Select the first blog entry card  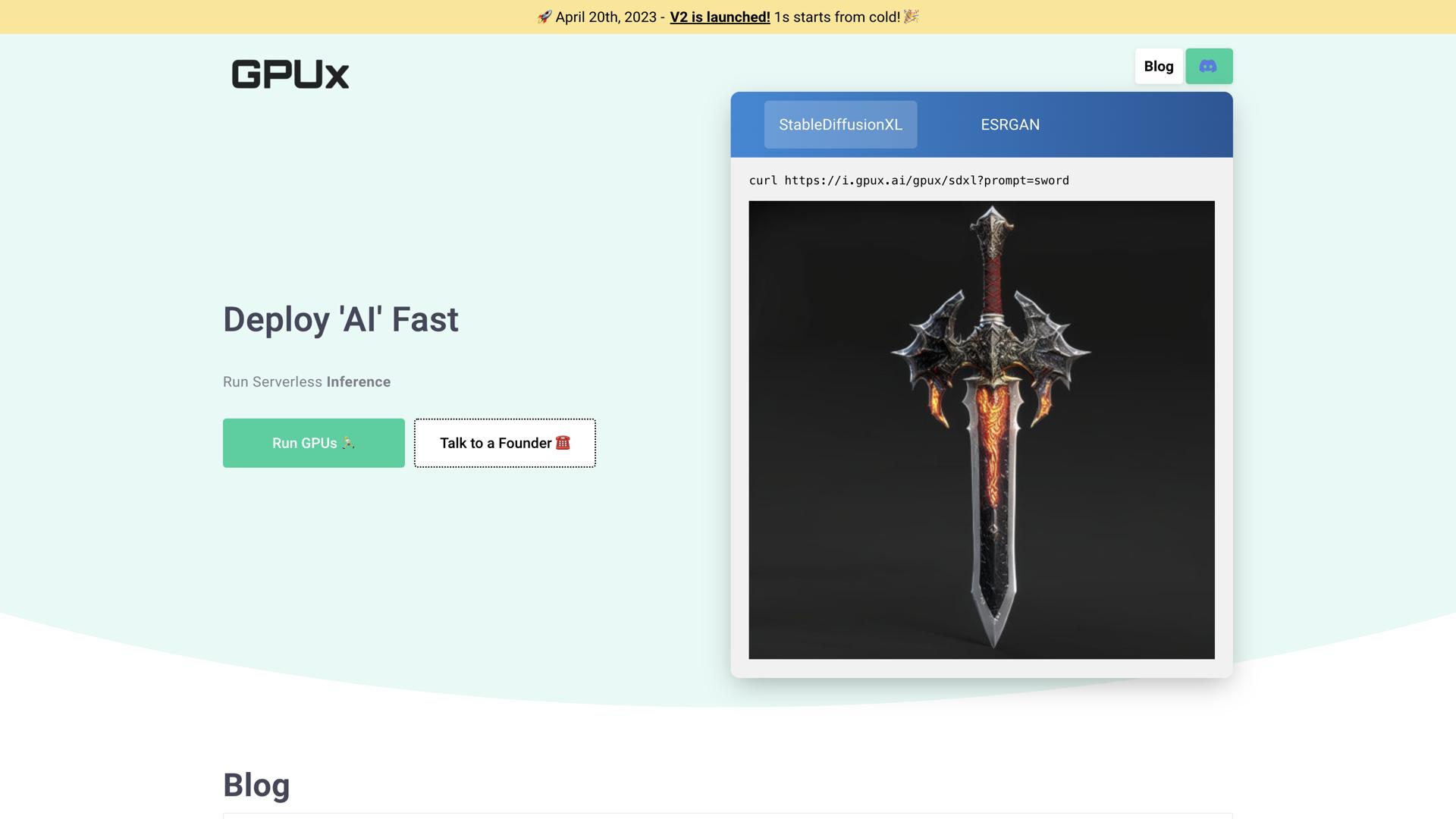(728, 817)
